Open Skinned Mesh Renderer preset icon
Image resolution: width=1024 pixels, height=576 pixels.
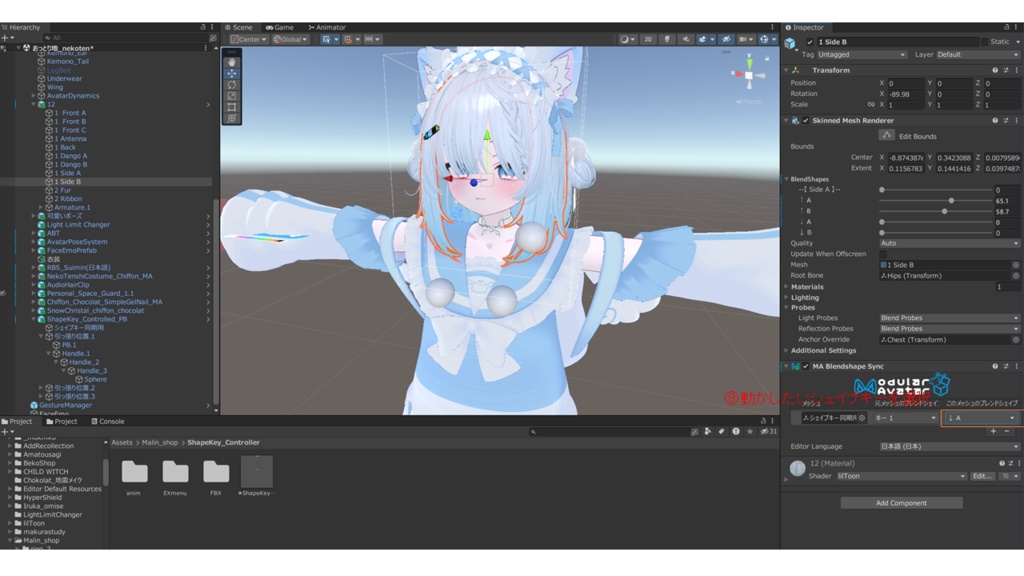click(1006, 120)
